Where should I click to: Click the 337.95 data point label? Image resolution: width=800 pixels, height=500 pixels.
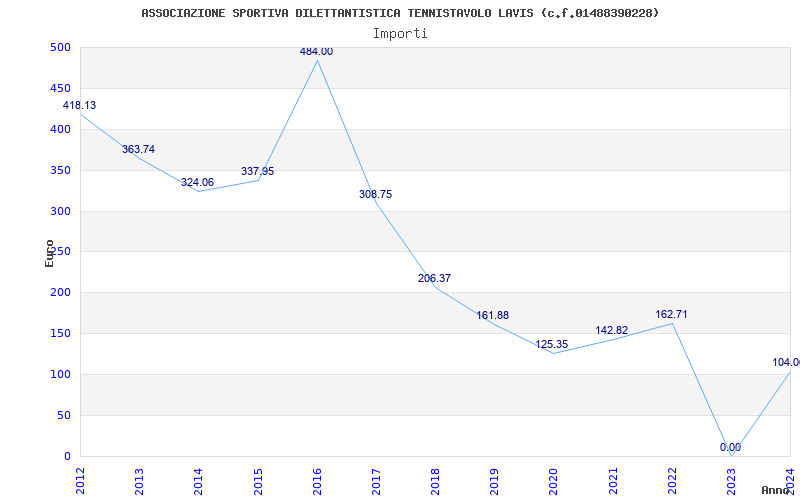tap(258, 171)
